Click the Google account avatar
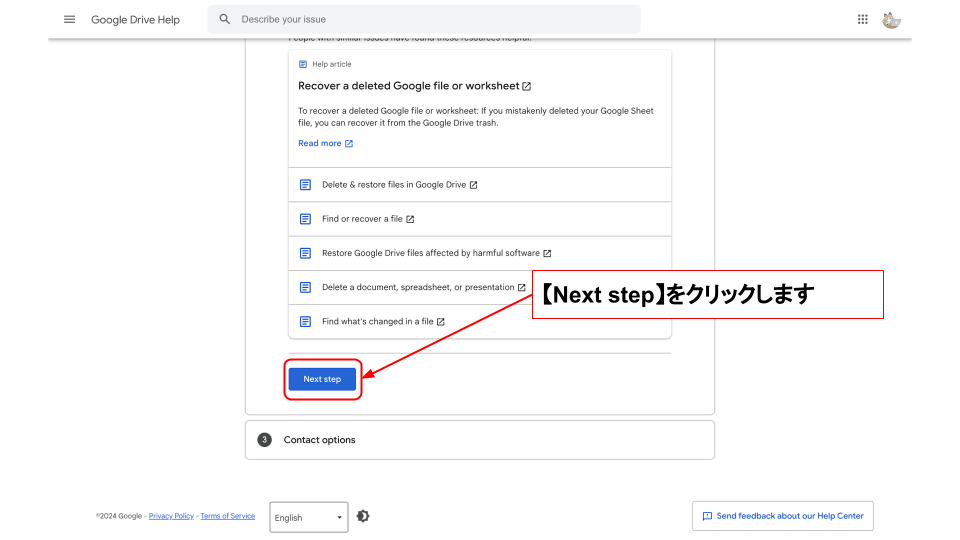This screenshot has height=540, width=960. [x=892, y=19]
